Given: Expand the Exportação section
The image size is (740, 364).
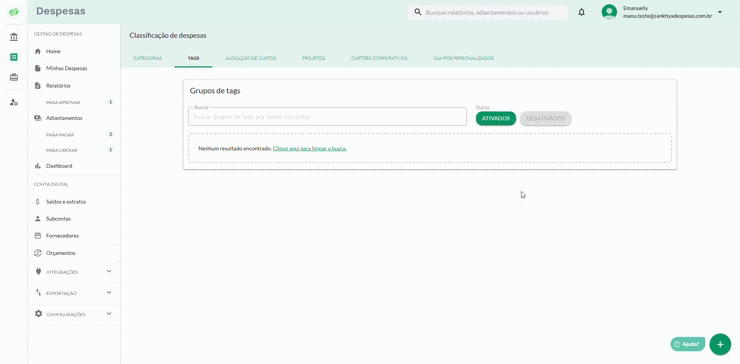Looking at the screenshot, I should pyautogui.click(x=109, y=293).
